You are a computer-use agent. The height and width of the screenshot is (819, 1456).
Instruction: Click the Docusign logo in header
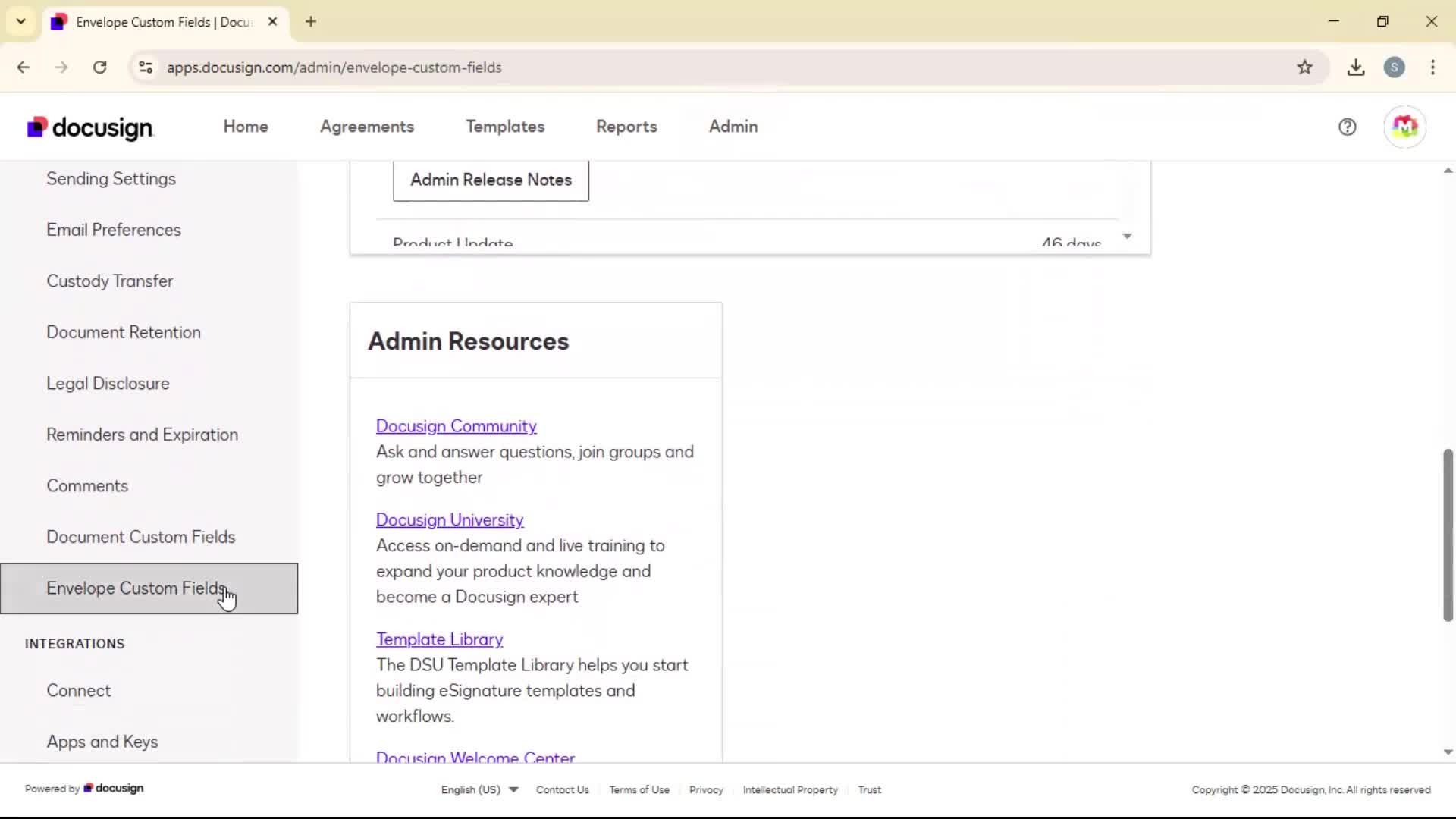[x=90, y=127]
